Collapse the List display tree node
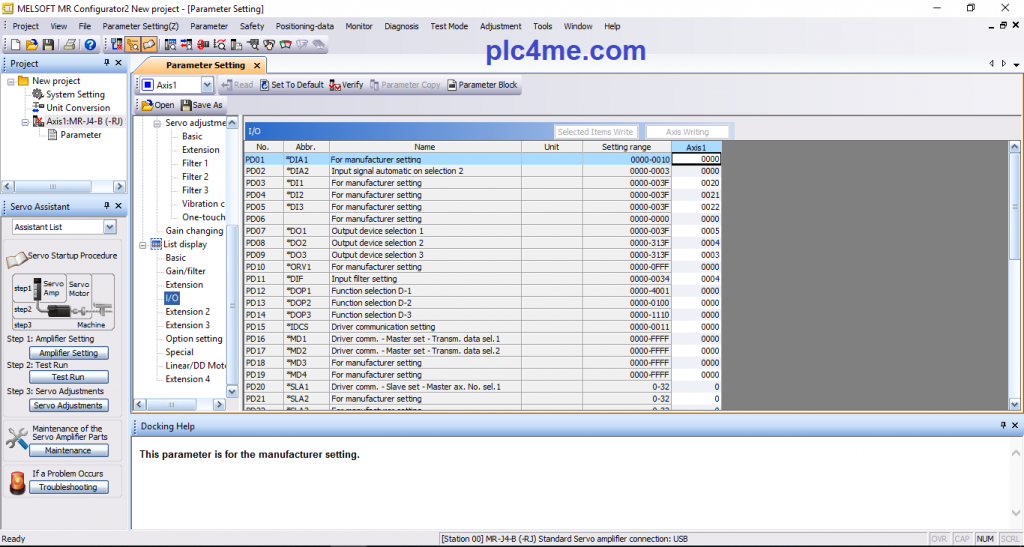The height and width of the screenshot is (547, 1024). tap(156, 244)
